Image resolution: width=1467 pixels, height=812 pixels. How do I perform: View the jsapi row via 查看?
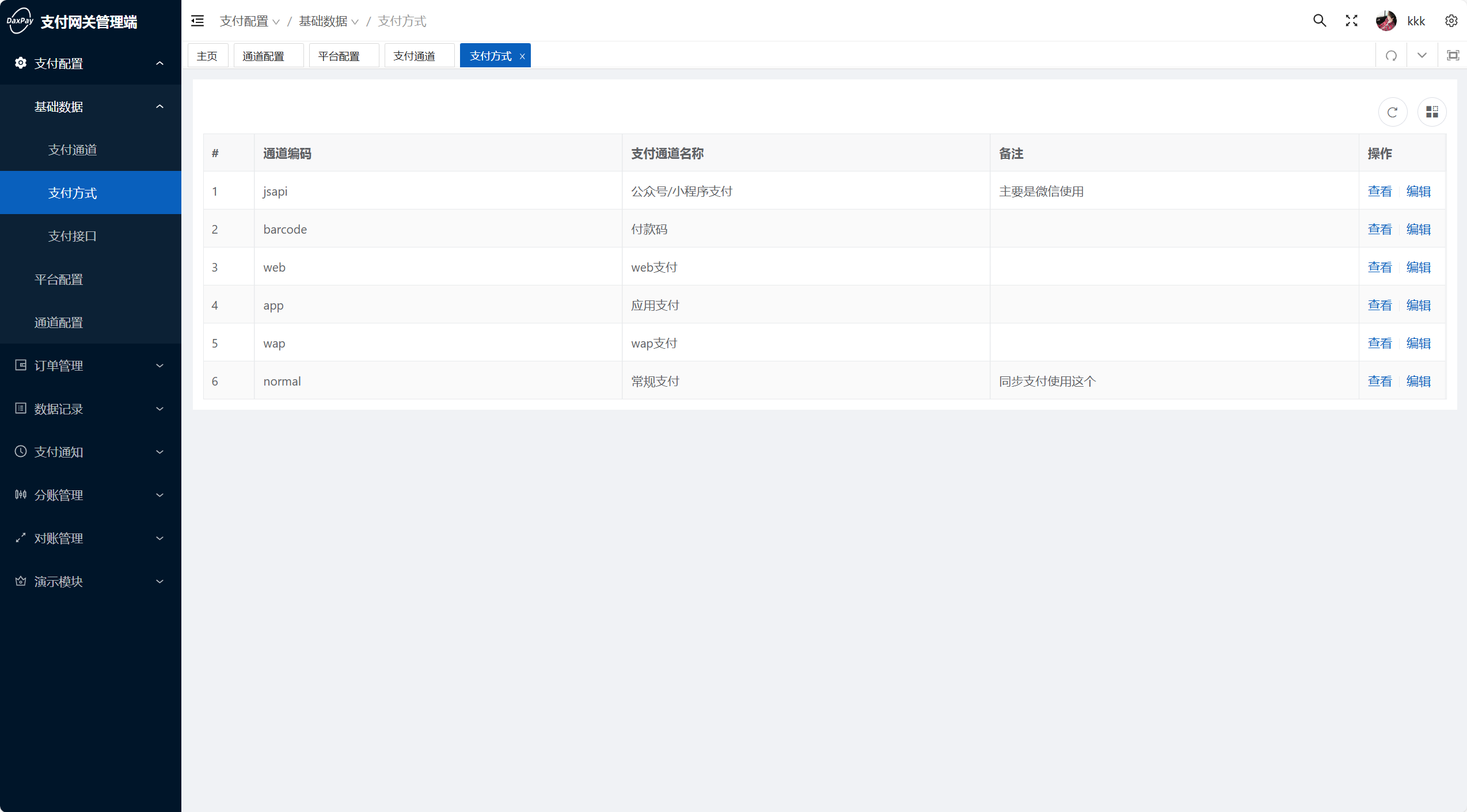(x=1379, y=191)
